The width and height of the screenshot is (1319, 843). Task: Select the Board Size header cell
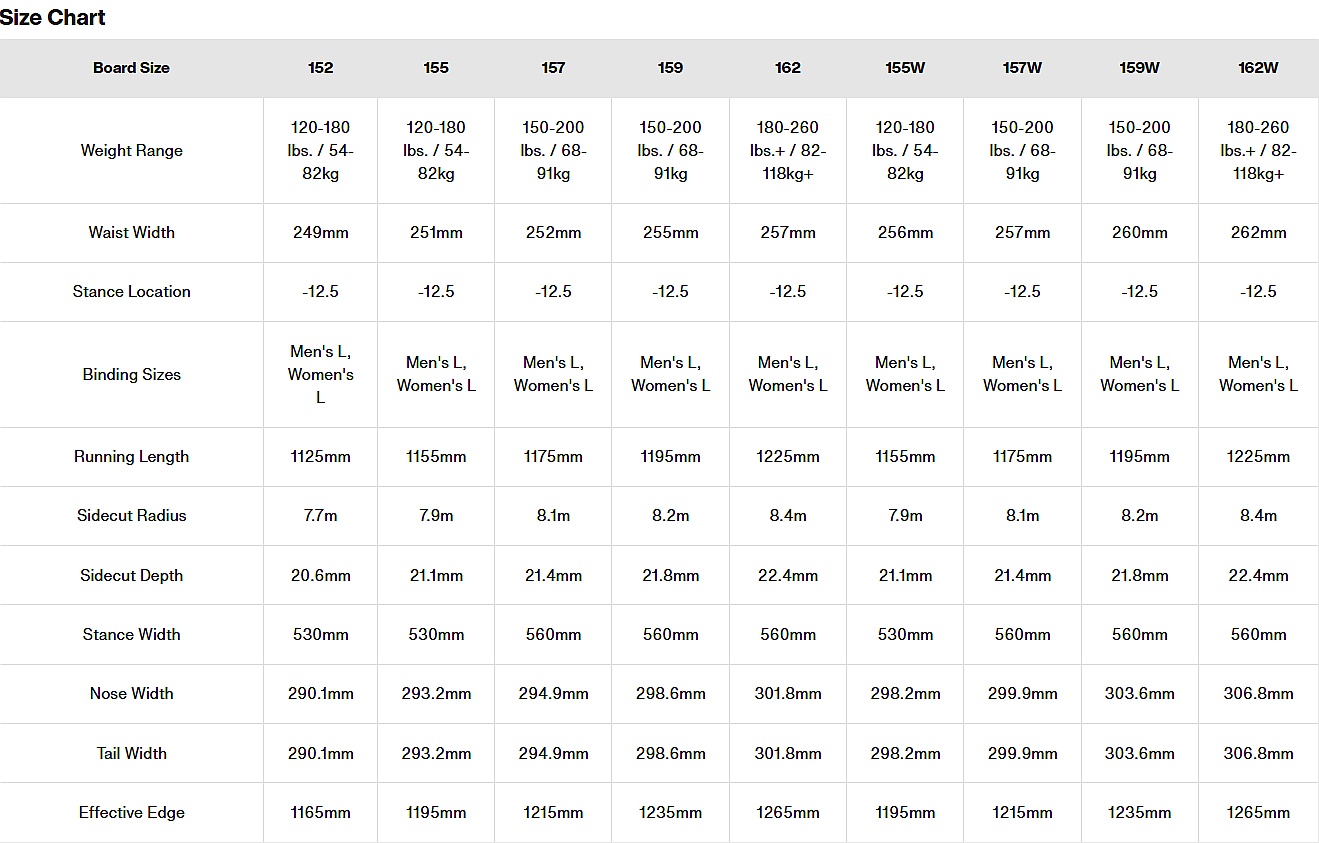pyautogui.click(x=131, y=68)
